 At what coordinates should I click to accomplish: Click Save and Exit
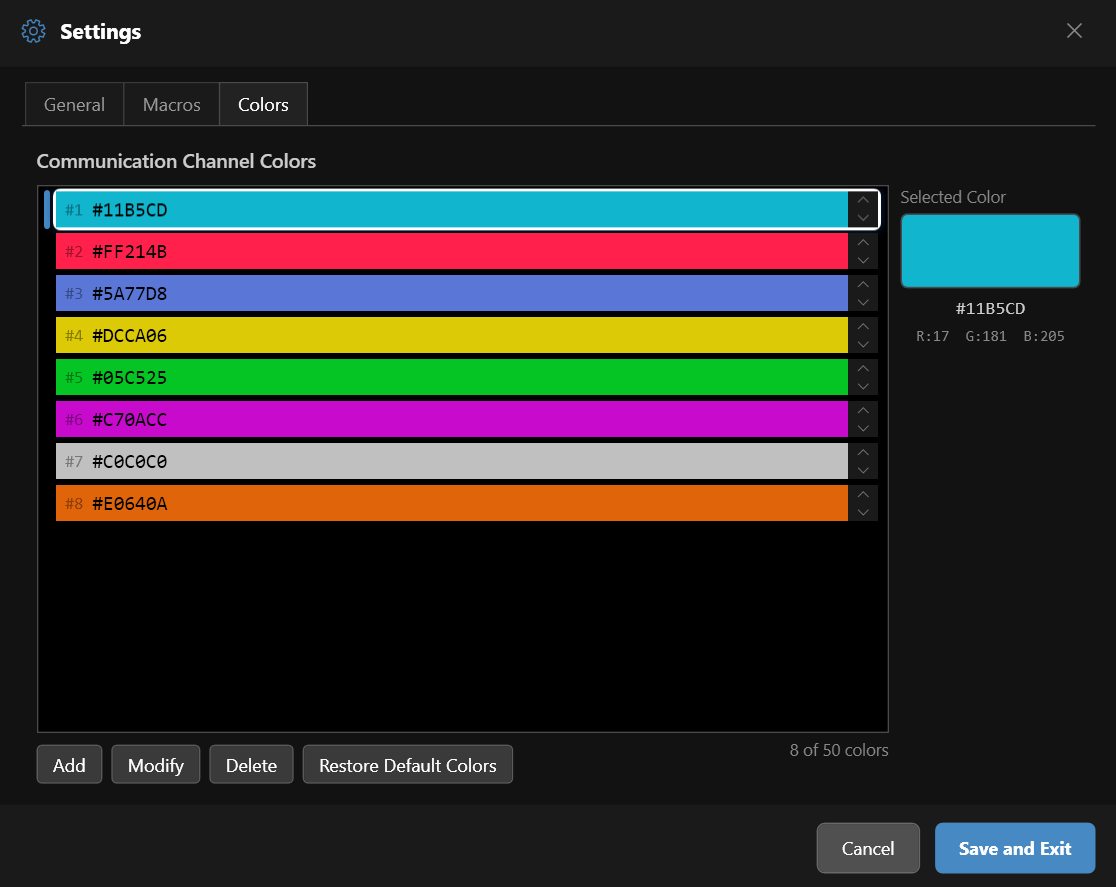point(1014,848)
